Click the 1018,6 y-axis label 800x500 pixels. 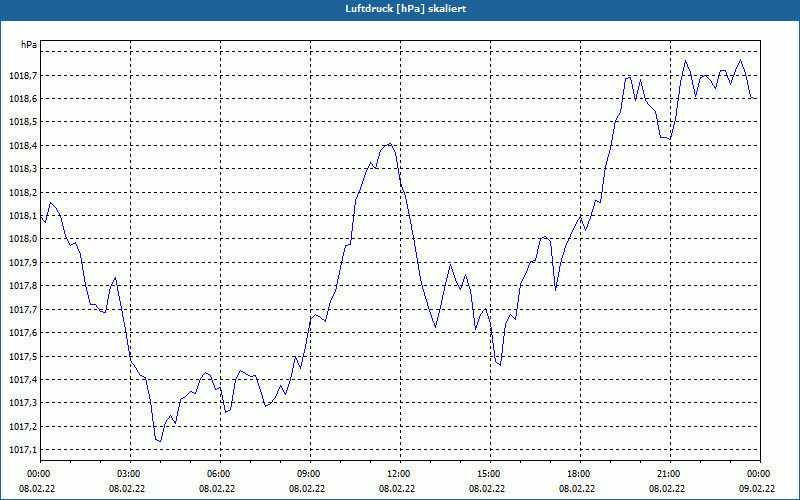23,98
